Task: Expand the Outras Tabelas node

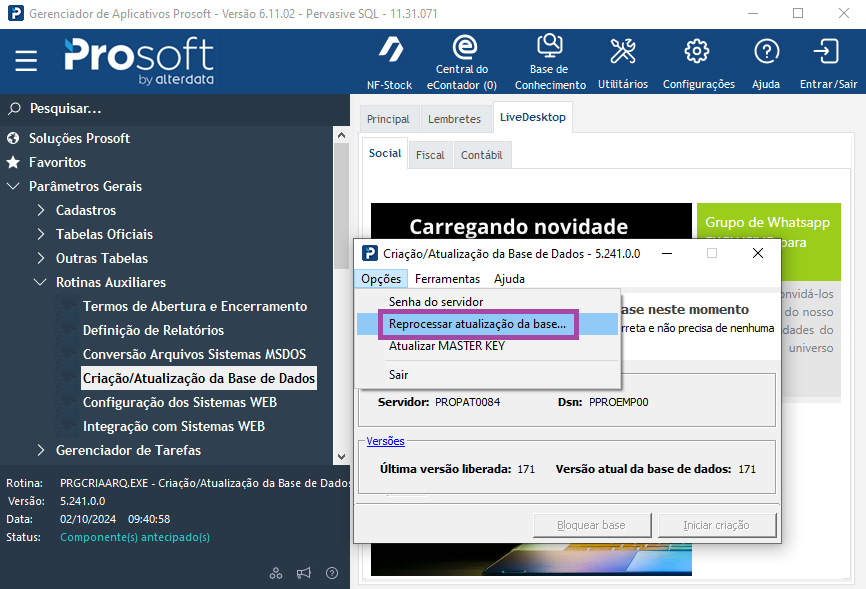Action: click(x=41, y=258)
